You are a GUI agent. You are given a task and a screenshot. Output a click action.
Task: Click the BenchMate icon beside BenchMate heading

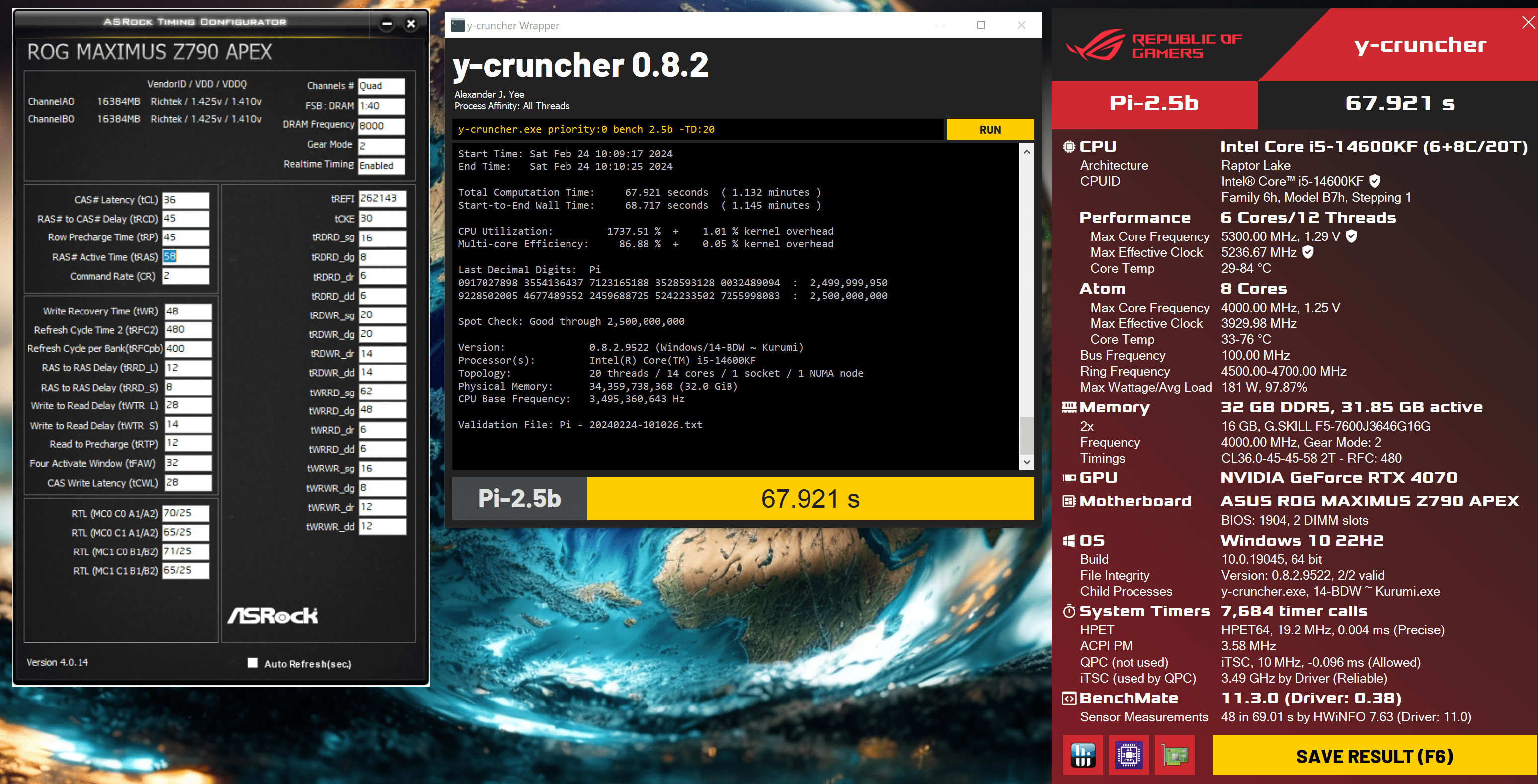point(1069,698)
